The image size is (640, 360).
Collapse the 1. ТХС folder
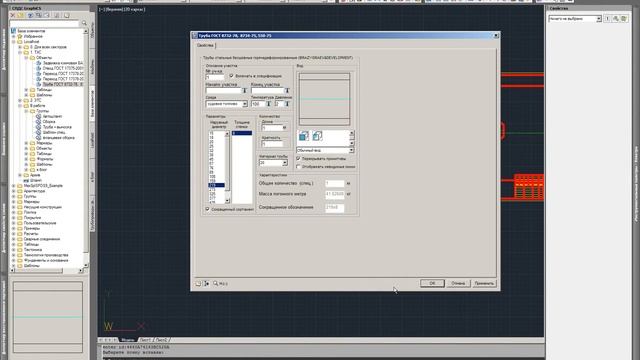20,52
